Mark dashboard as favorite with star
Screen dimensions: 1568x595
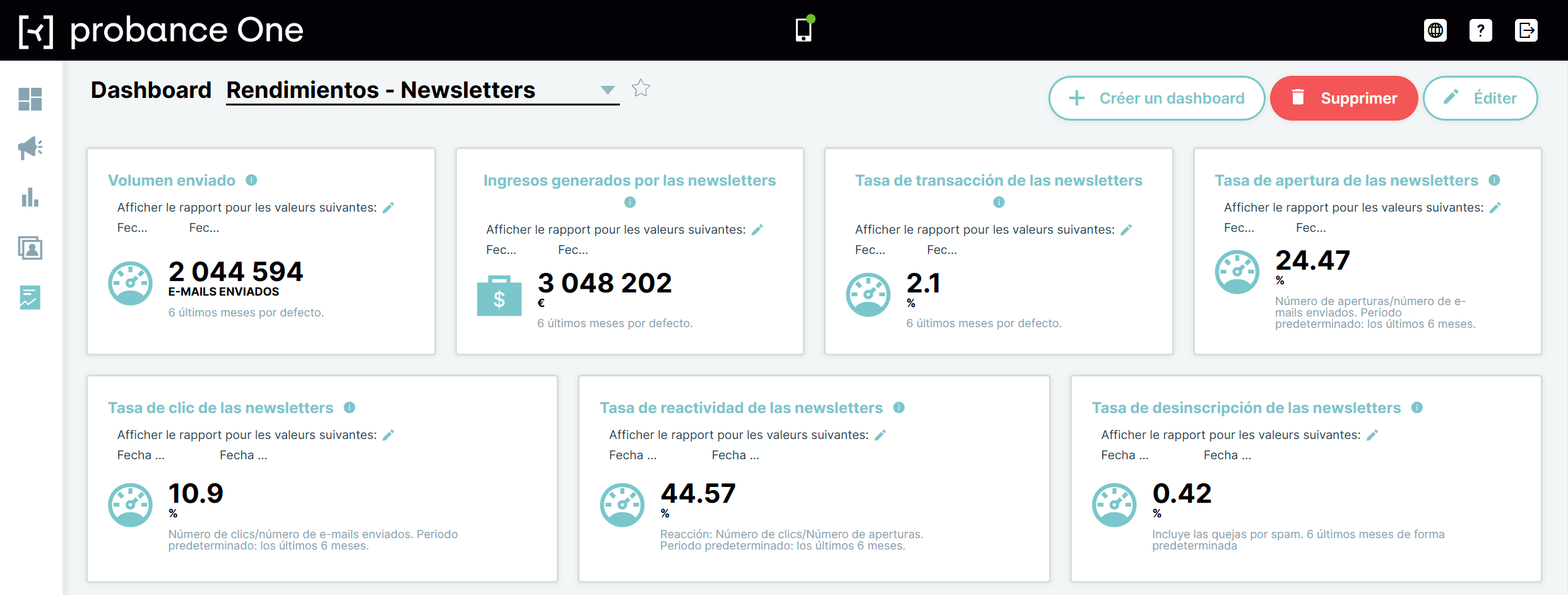tap(641, 88)
